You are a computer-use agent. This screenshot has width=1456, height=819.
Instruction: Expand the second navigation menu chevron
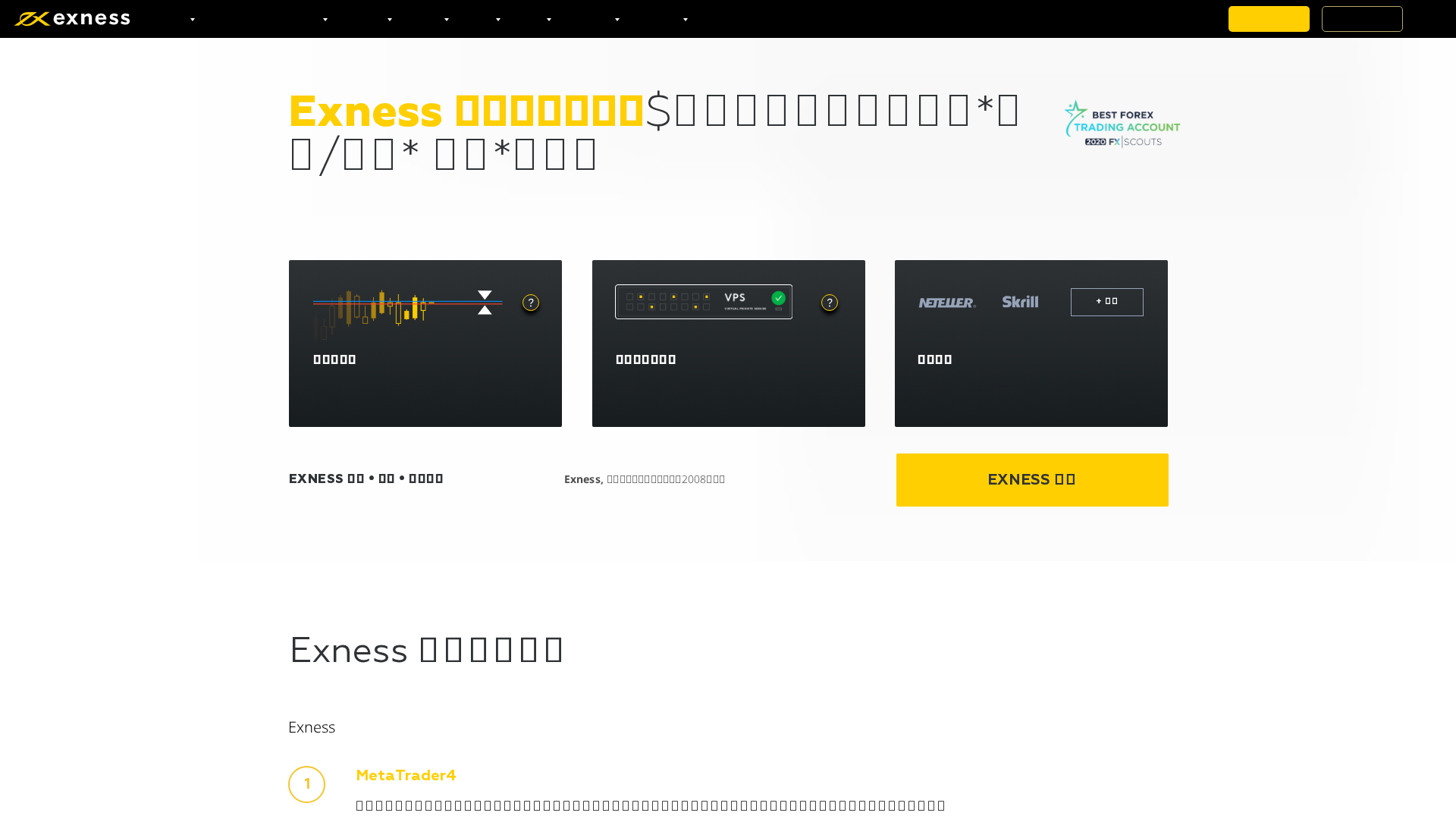[x=325, y=19]
